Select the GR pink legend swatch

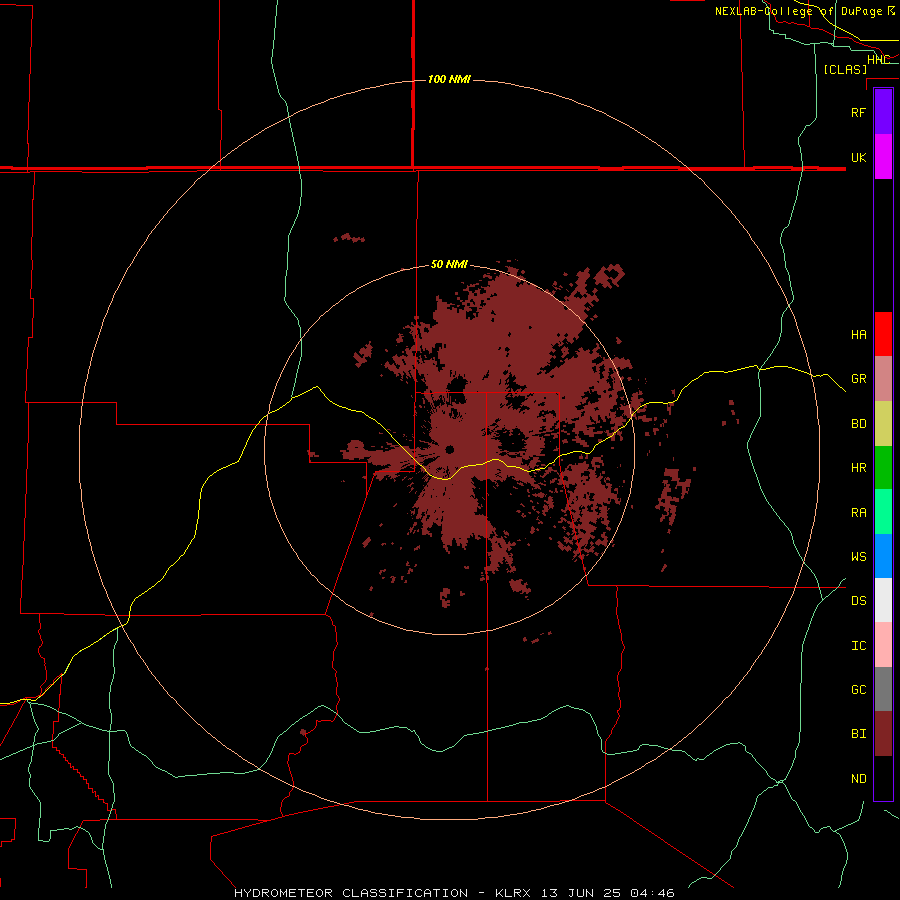coord(883,379)
